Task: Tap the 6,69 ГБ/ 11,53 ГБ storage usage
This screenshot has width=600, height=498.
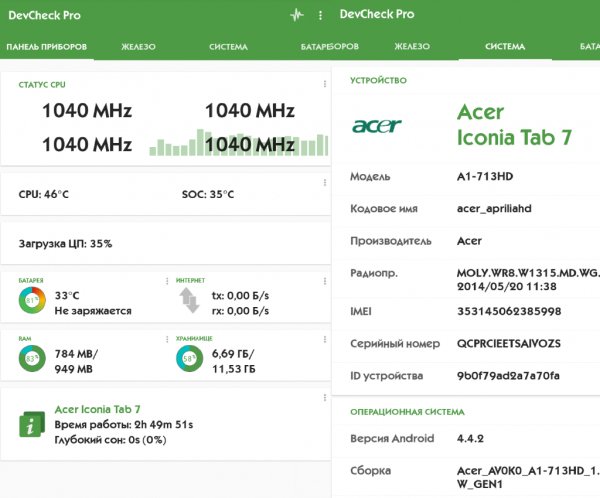Action: 233,361
